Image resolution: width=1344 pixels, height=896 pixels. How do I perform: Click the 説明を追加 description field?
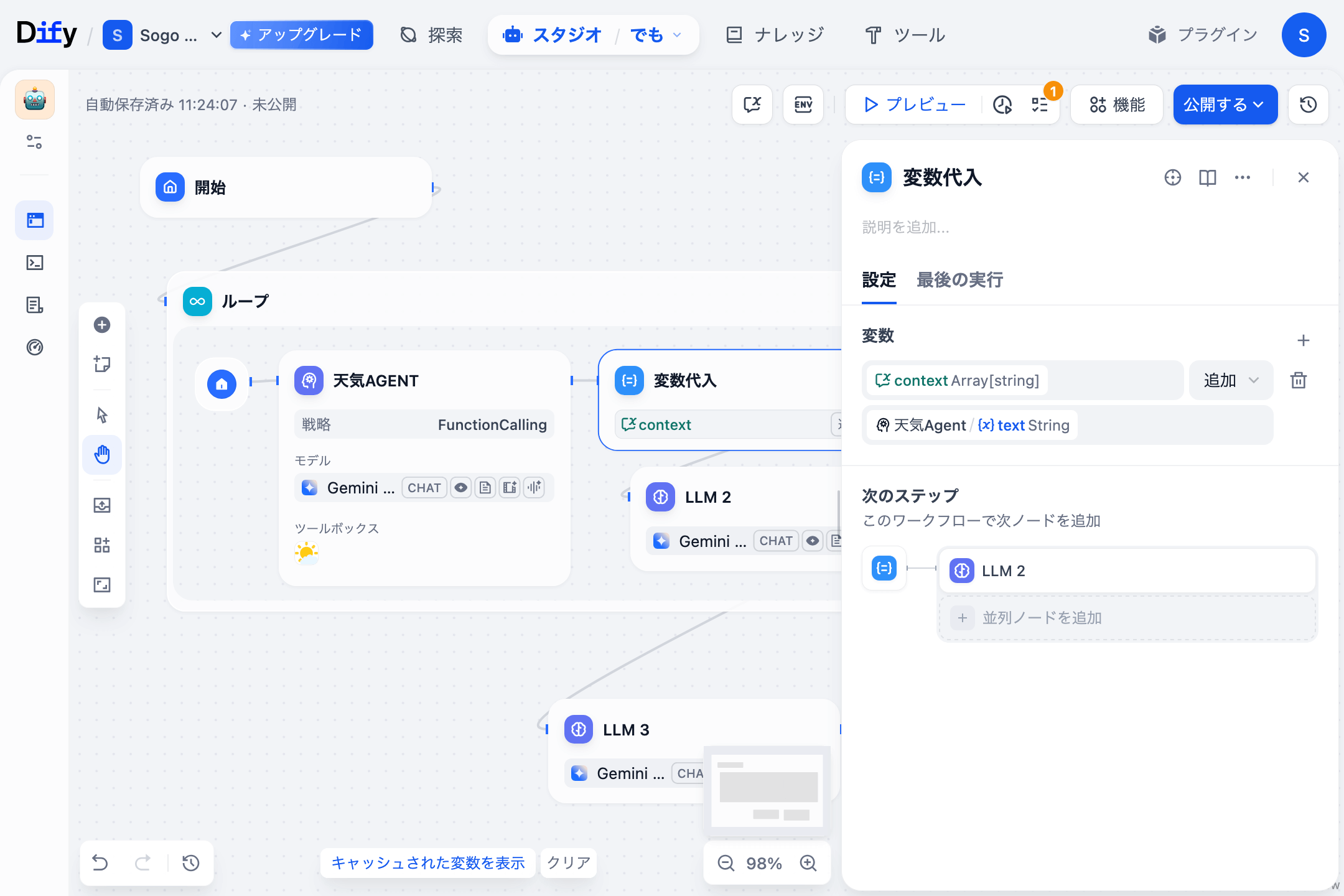905,227
